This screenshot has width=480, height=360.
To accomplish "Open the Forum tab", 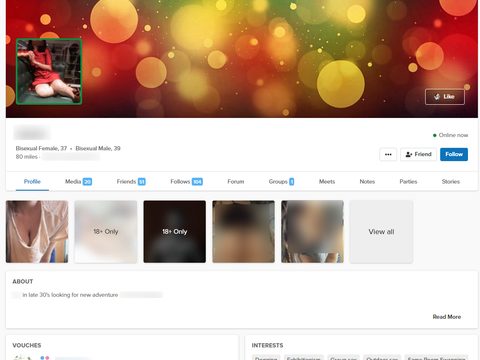I will [x=236, y=182].
